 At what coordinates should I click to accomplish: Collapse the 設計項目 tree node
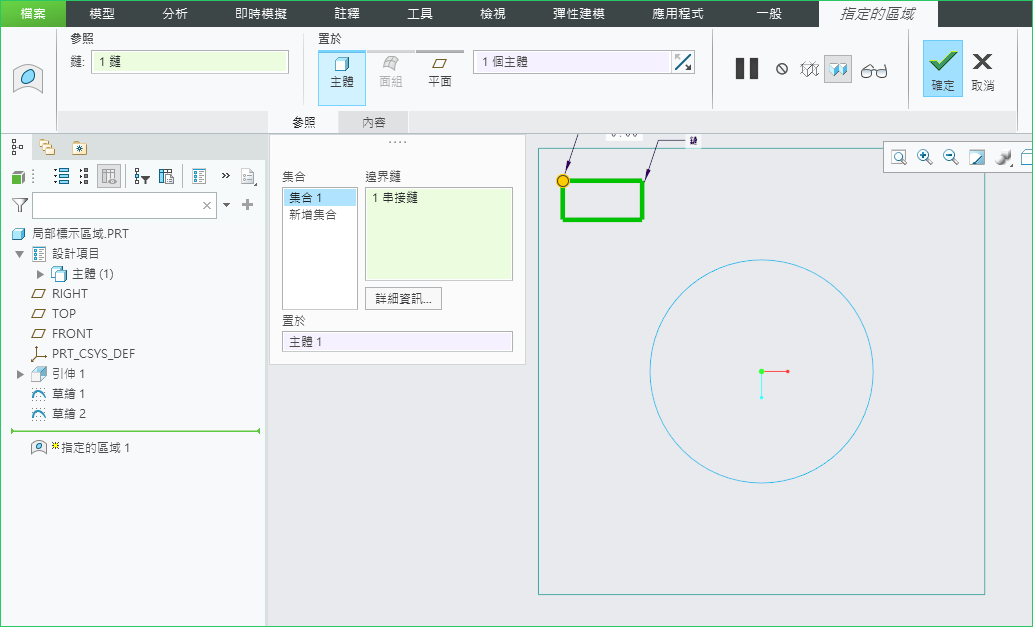[x=20, y=254]
